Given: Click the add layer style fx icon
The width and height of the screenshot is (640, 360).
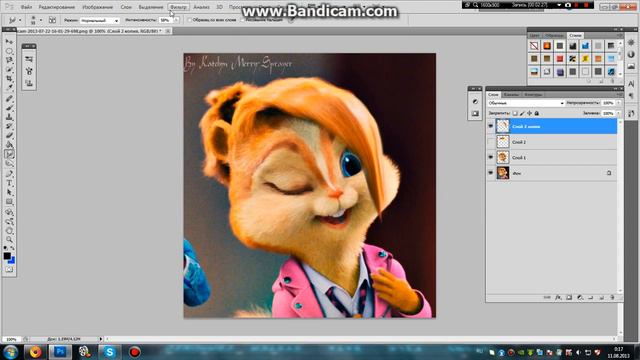Looking at the screenshot, I should tap(558, 298).
